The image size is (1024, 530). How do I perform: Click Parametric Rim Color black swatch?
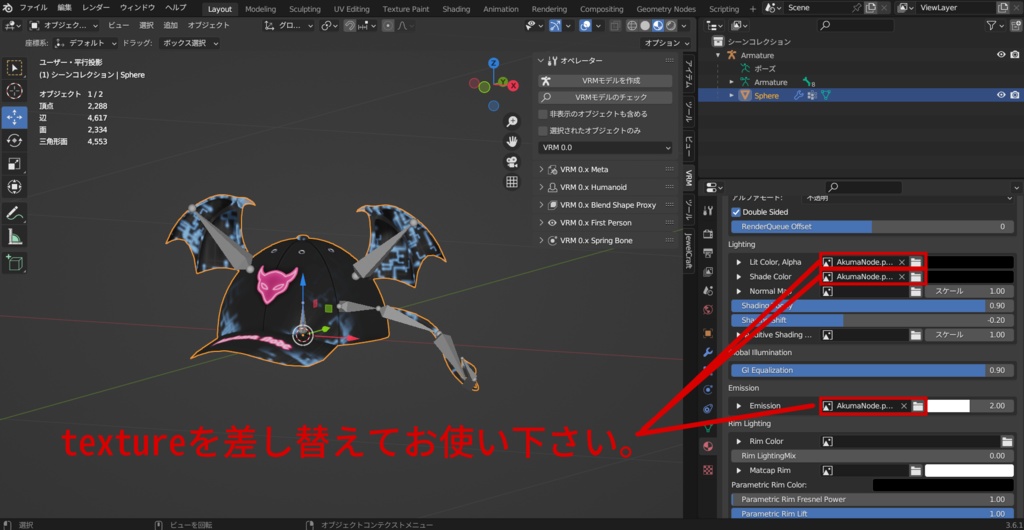coord(944,485)
